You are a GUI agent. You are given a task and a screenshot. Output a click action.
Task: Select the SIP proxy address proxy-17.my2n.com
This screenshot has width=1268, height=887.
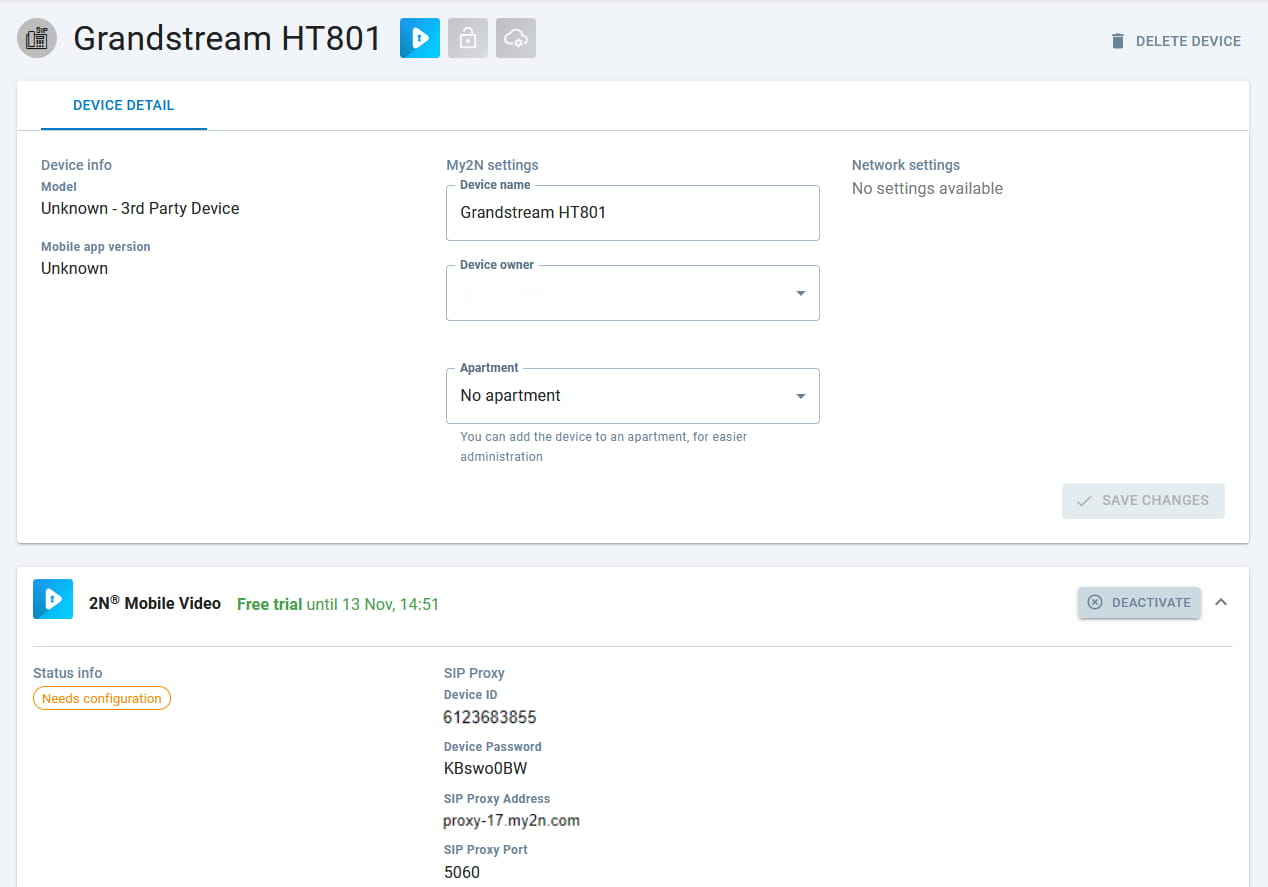[512, 821]
